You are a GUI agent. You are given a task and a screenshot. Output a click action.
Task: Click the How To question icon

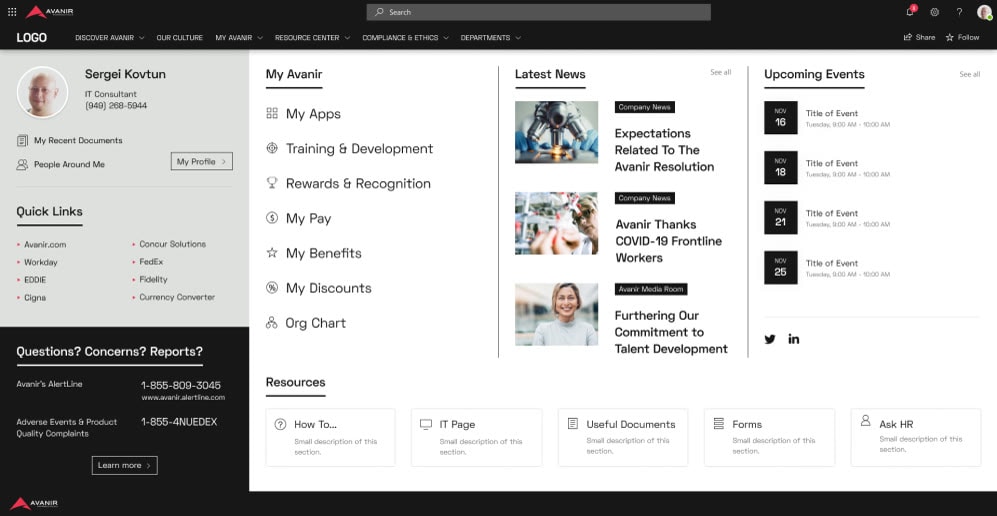(280, 424)
